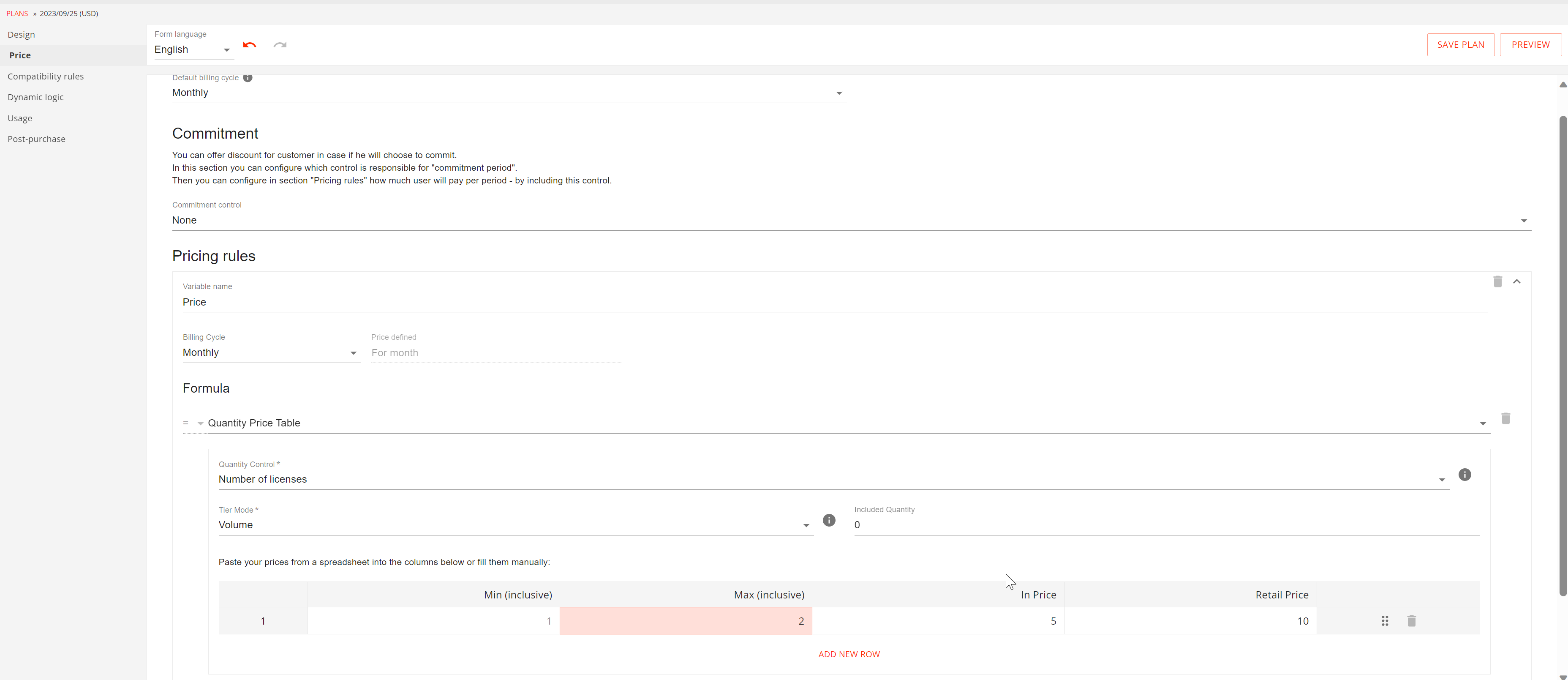The width and height of the screenshot is (1568, 680).
Task: Click the In Price cell with value 5
Action: [938, 621]
